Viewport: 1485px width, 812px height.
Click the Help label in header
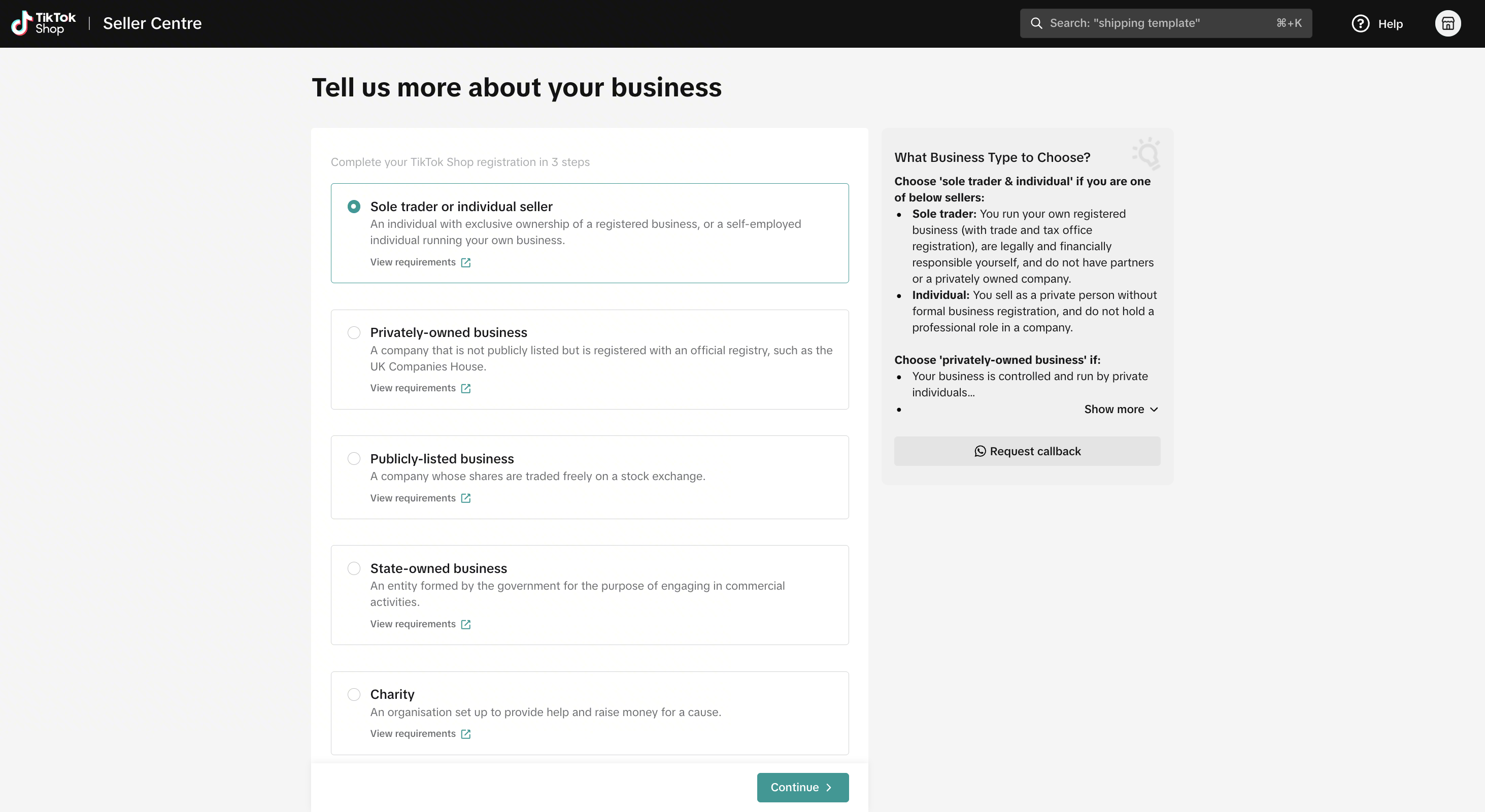pyautogui.click(x=1391, y=24)
